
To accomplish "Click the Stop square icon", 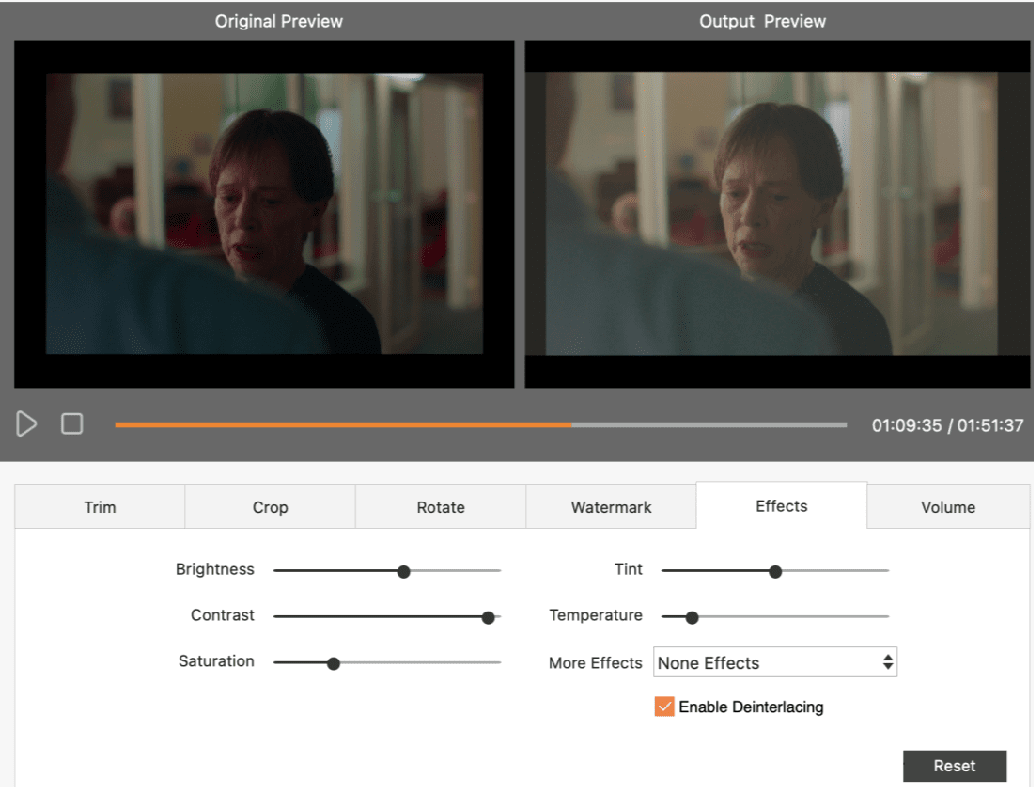I will pos(72,424).
